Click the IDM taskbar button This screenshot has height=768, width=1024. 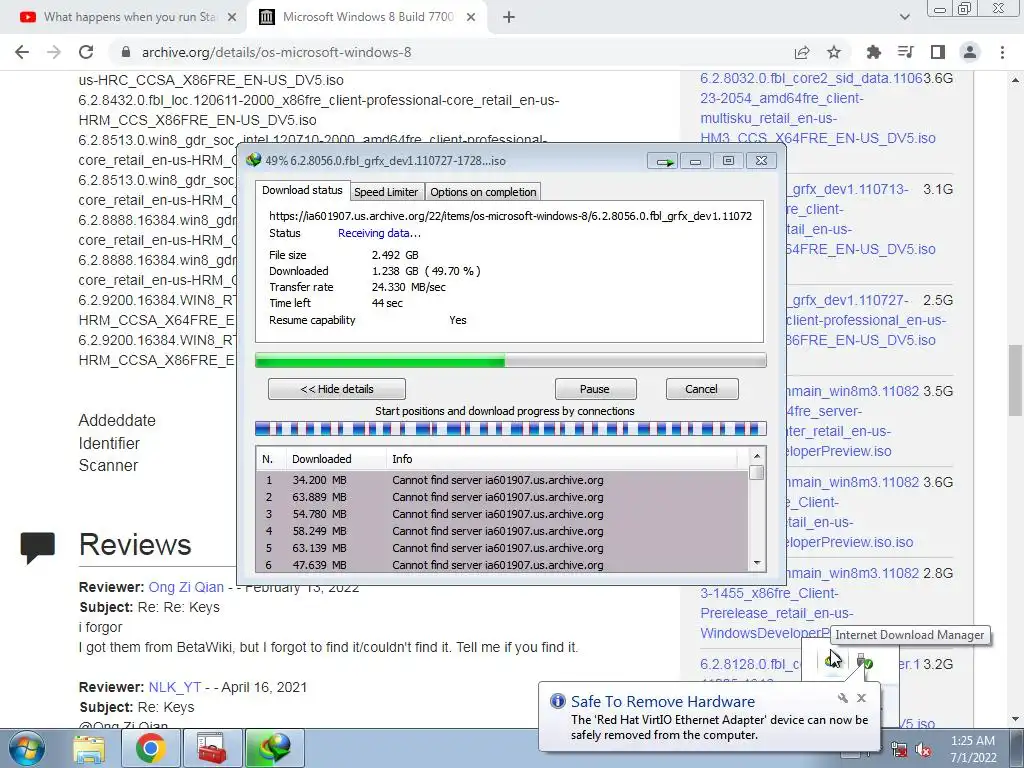pyautogui.click(x=274, y=749)
